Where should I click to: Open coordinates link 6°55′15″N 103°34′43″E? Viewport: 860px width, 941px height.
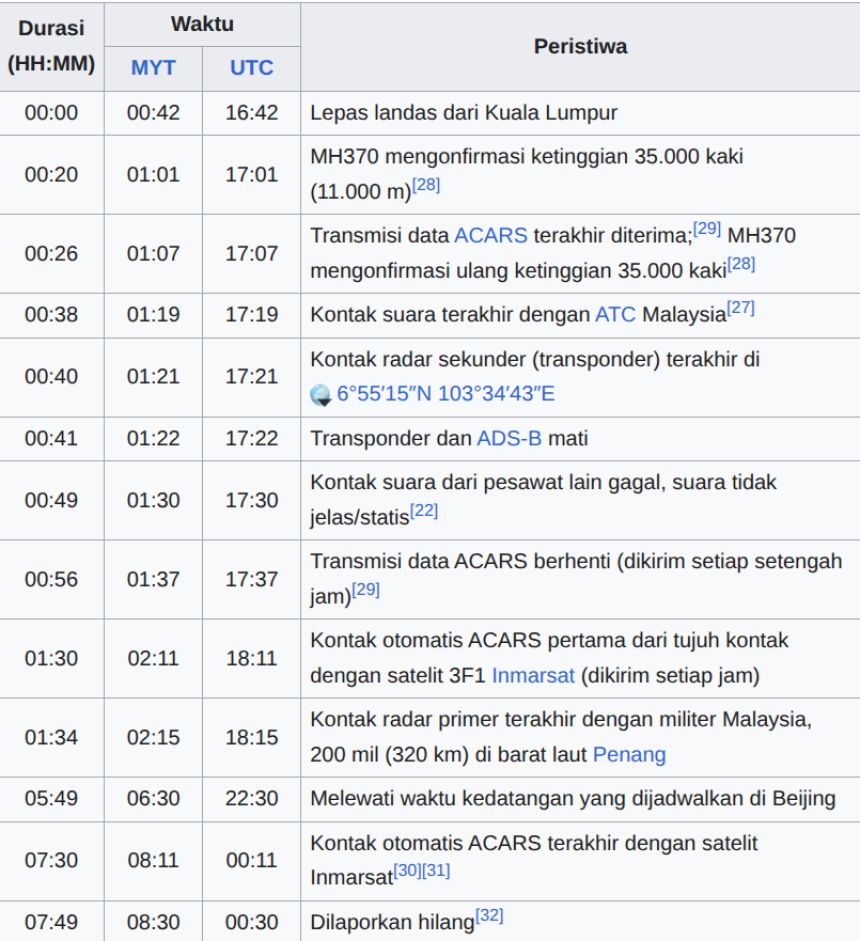click(x=445, y=394)
